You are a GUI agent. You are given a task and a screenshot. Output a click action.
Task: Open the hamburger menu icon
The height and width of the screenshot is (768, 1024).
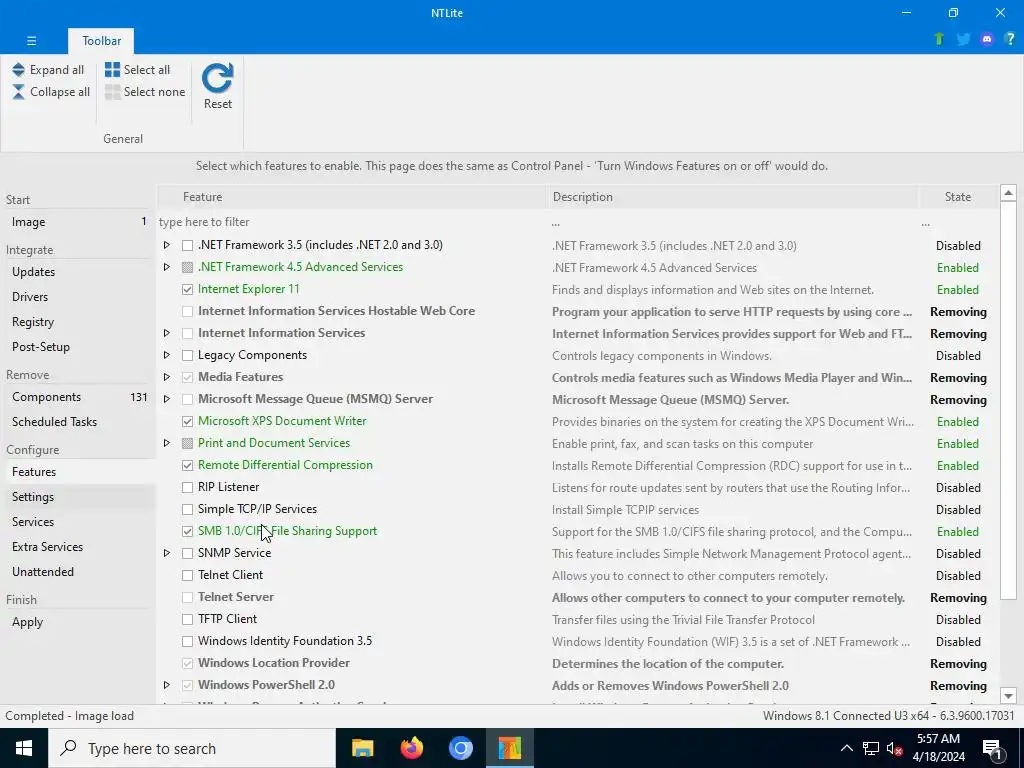point(31,40)
